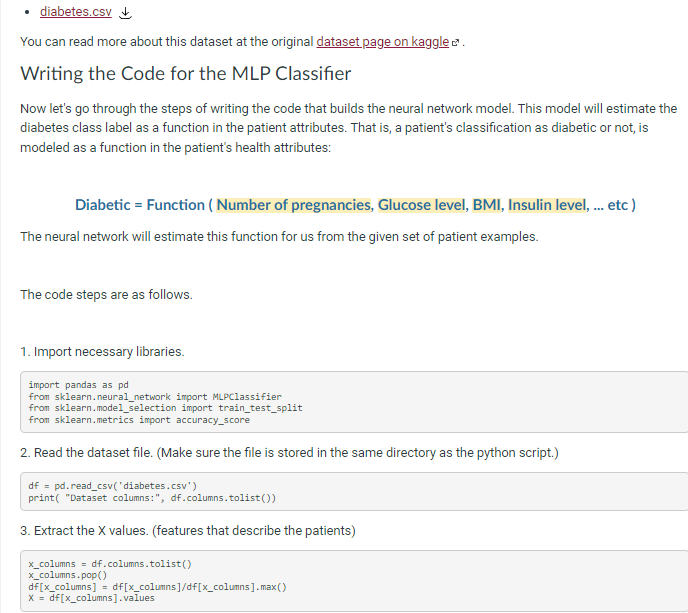Click heading 'Writing the Code for the MLP Classifier'
688x613 pixels.
pyautogui.click(x=186, y=73)
